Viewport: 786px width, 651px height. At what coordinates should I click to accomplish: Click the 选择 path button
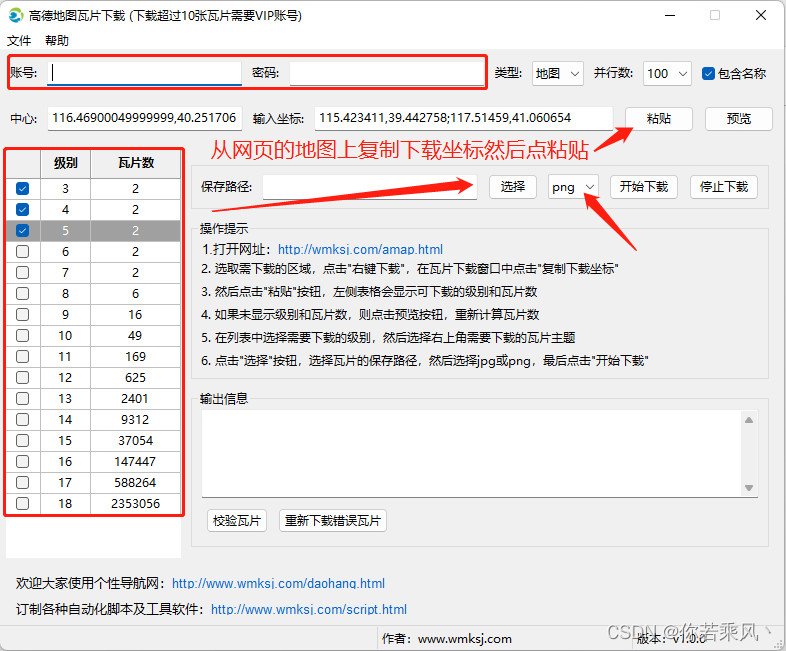click(x=513, y=187)
